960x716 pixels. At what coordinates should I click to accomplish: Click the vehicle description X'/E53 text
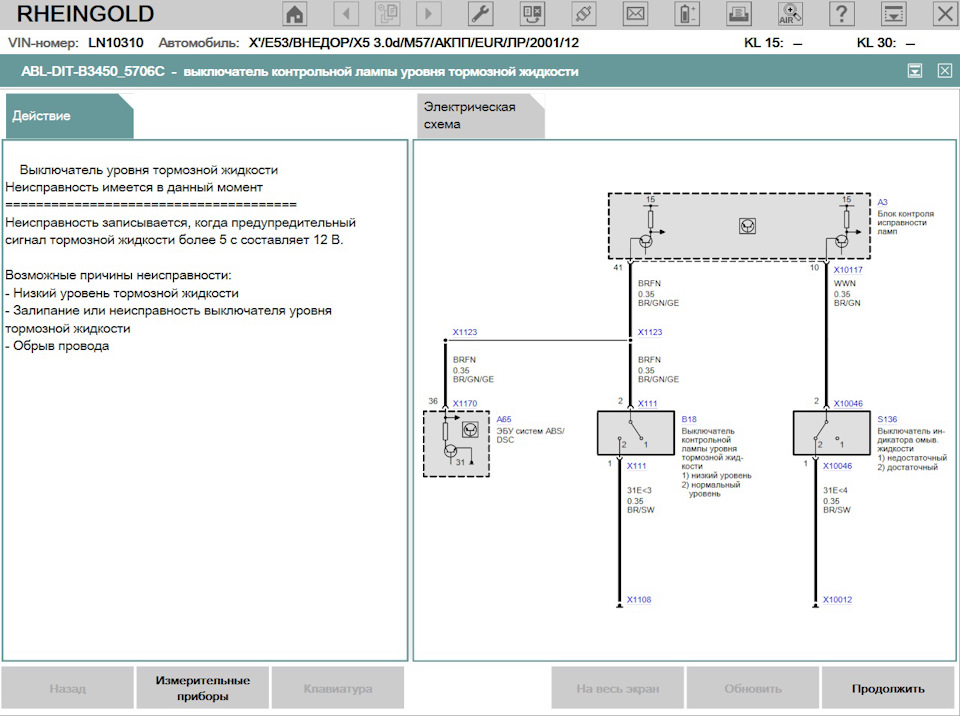click(x=414, y=43)
